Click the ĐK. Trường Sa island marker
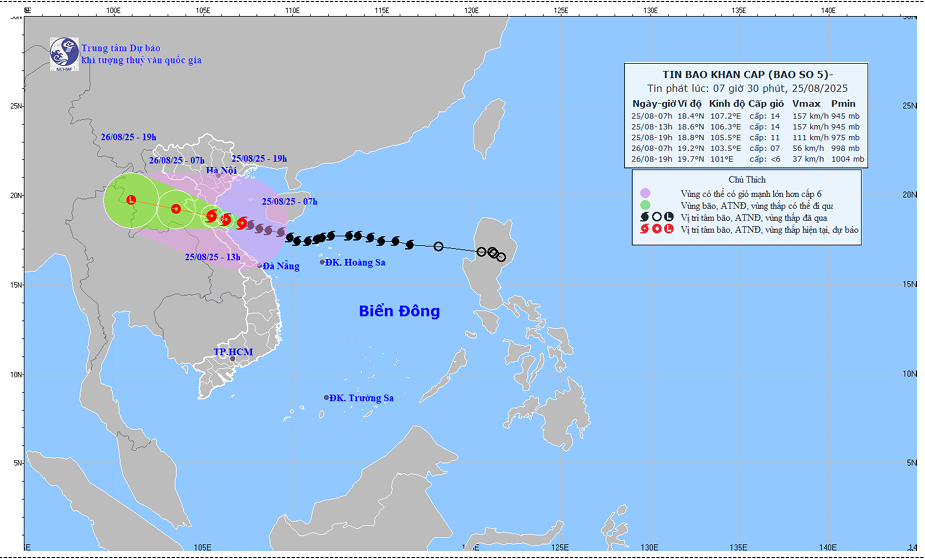Image resolution: width=925 pixels, height=559 pixels. [326, 398]
